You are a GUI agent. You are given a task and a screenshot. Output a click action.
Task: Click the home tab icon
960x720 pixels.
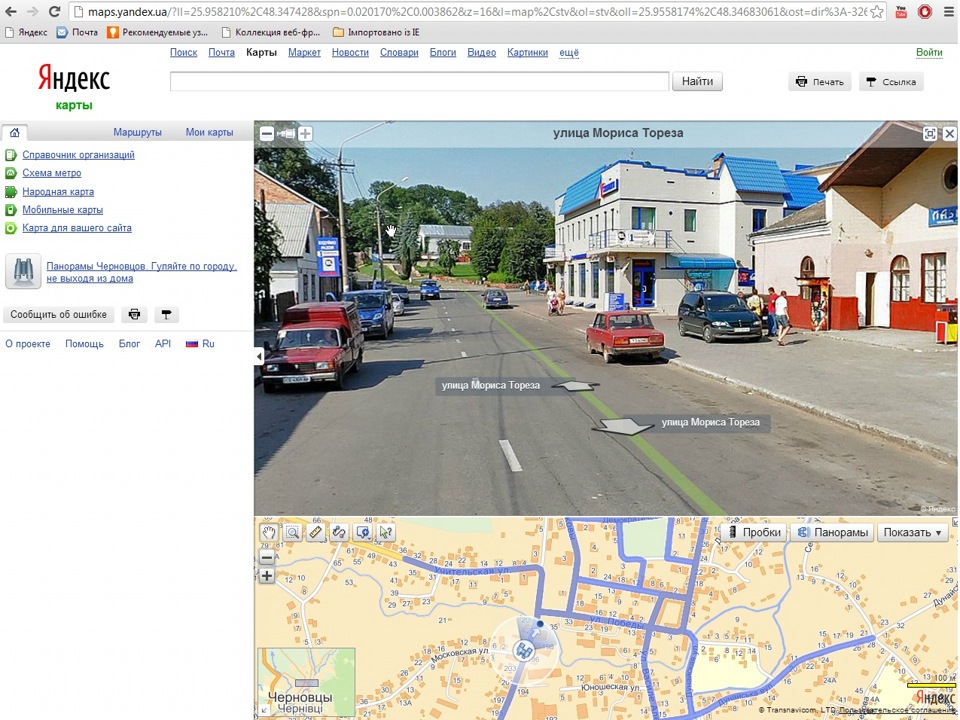[15, 132]
